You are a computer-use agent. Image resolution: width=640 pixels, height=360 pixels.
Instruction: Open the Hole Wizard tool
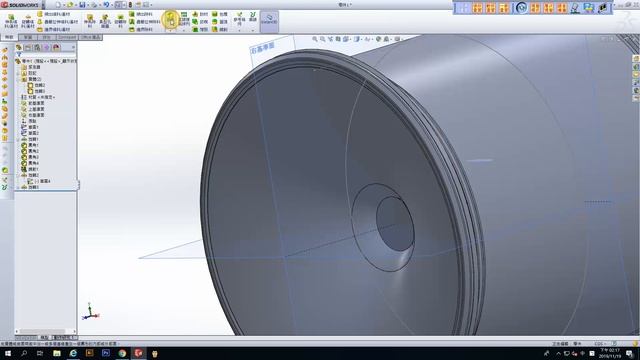(105, 21)
